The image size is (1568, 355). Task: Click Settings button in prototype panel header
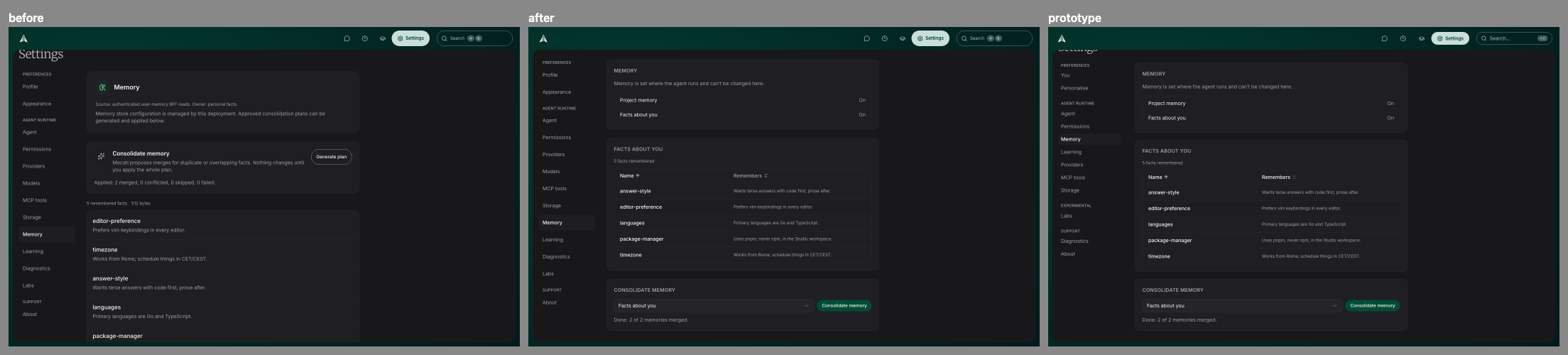coord(1450,38)
